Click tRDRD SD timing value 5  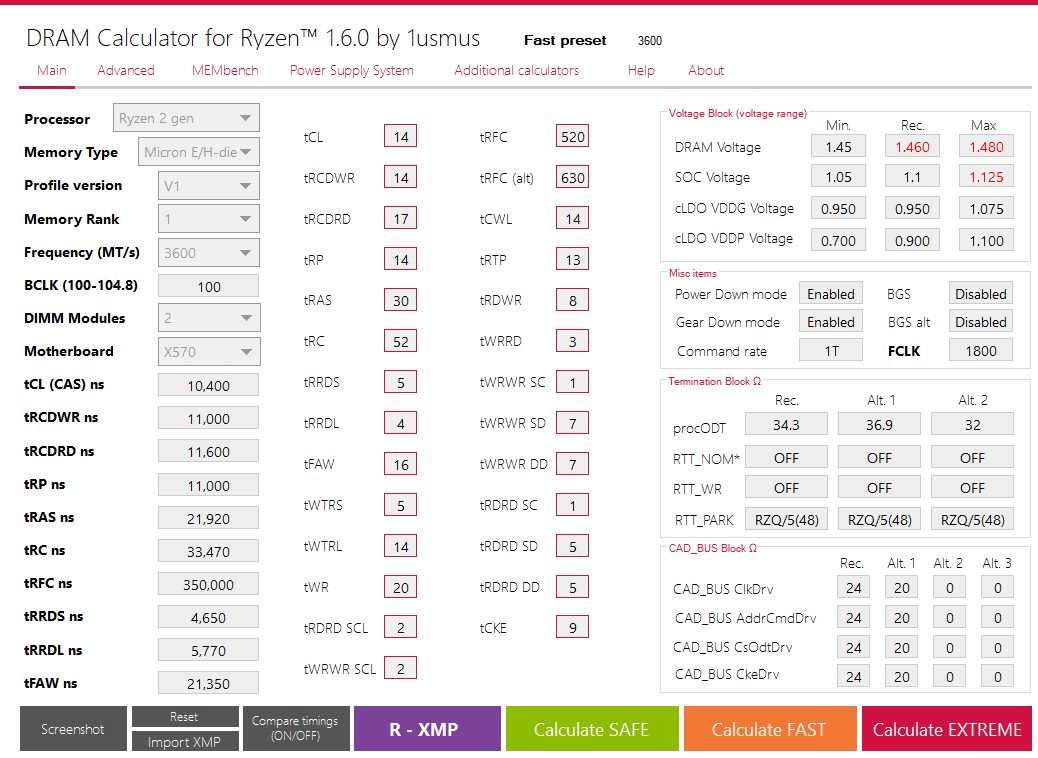(573, 546)
